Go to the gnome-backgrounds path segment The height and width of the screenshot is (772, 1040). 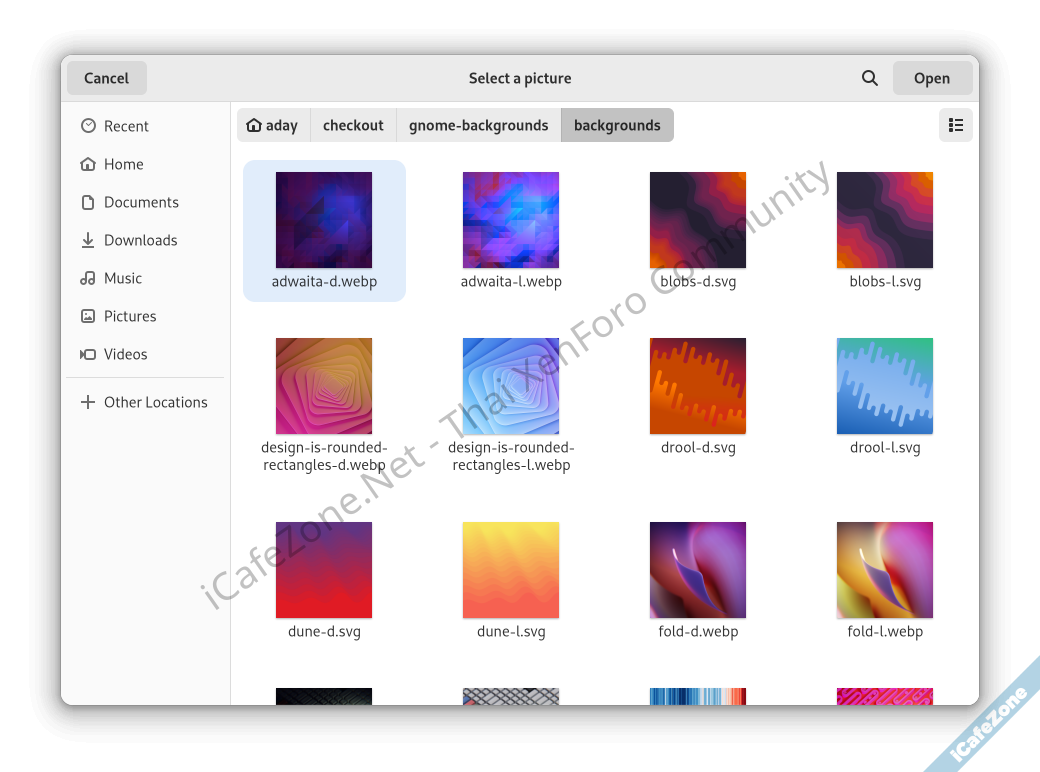coord(478,125)
